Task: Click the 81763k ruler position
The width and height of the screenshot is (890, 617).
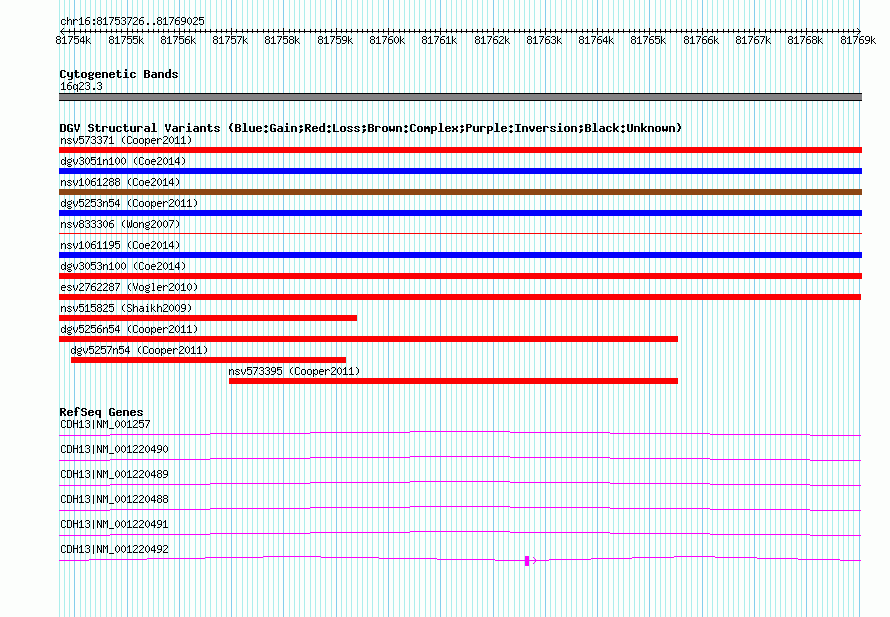Action: [544, 40]
